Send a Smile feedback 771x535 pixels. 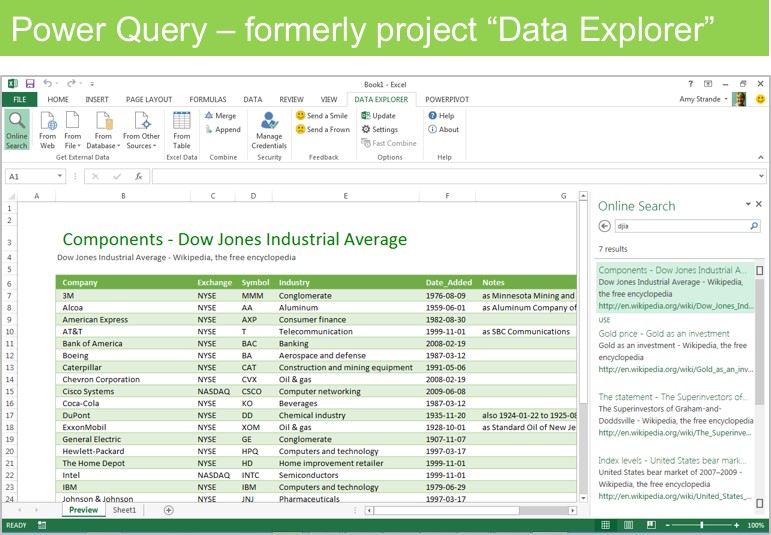click(x=322, y=116)
